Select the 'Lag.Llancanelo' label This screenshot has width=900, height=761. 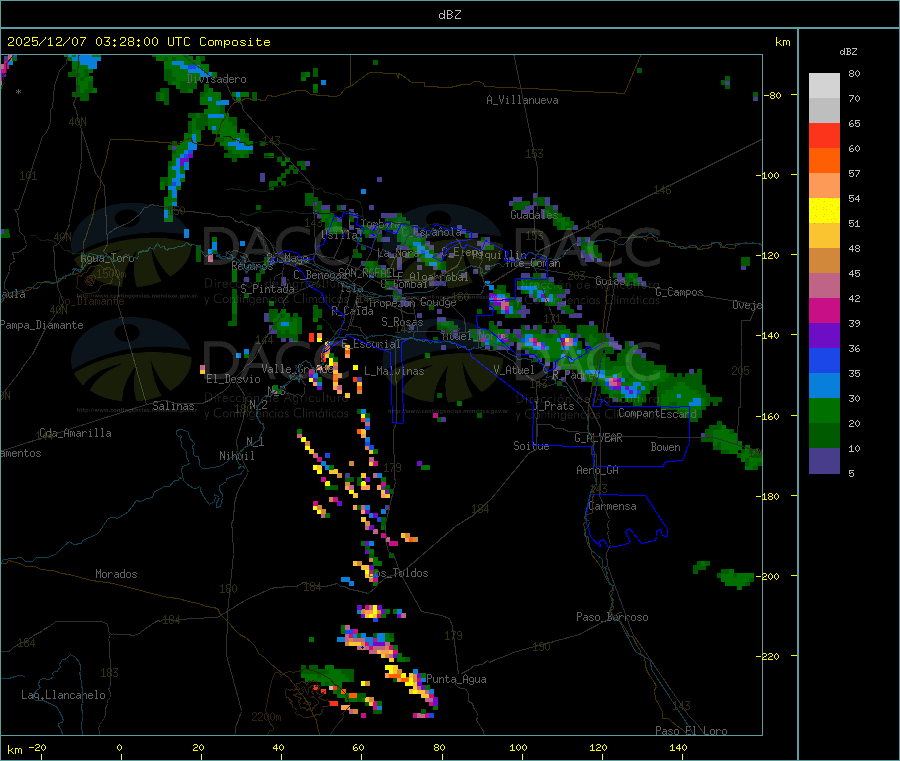point(64,695)
